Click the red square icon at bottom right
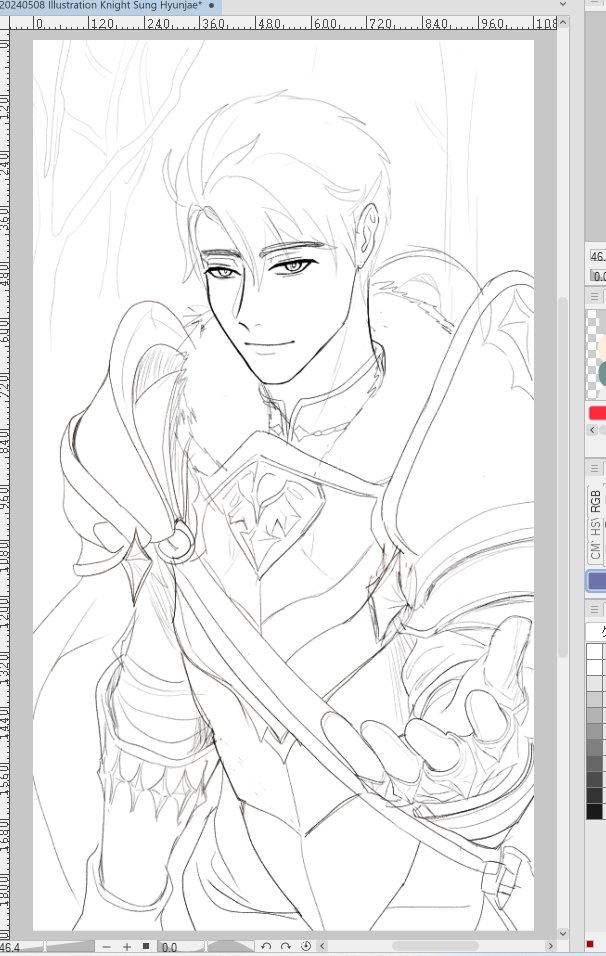606x956 pixels. (x=590, y=944)
